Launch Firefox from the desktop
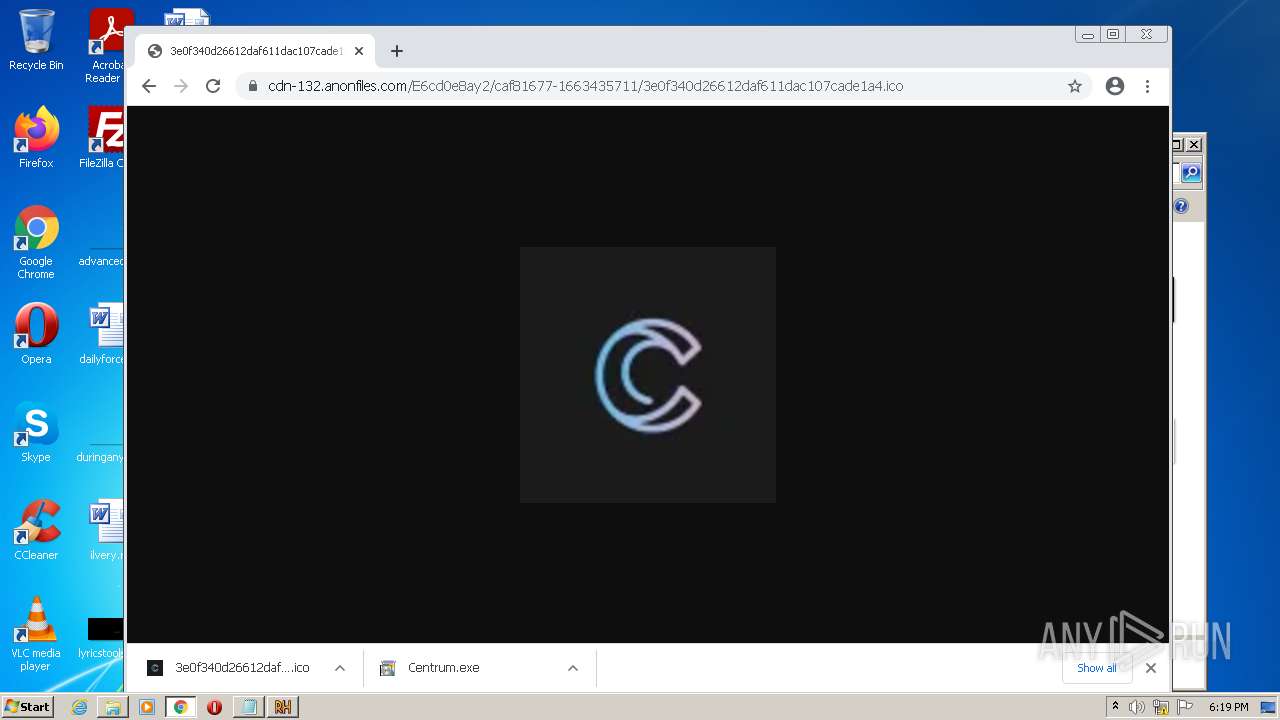Screen dimensions: 1280x720 (36, 138)
